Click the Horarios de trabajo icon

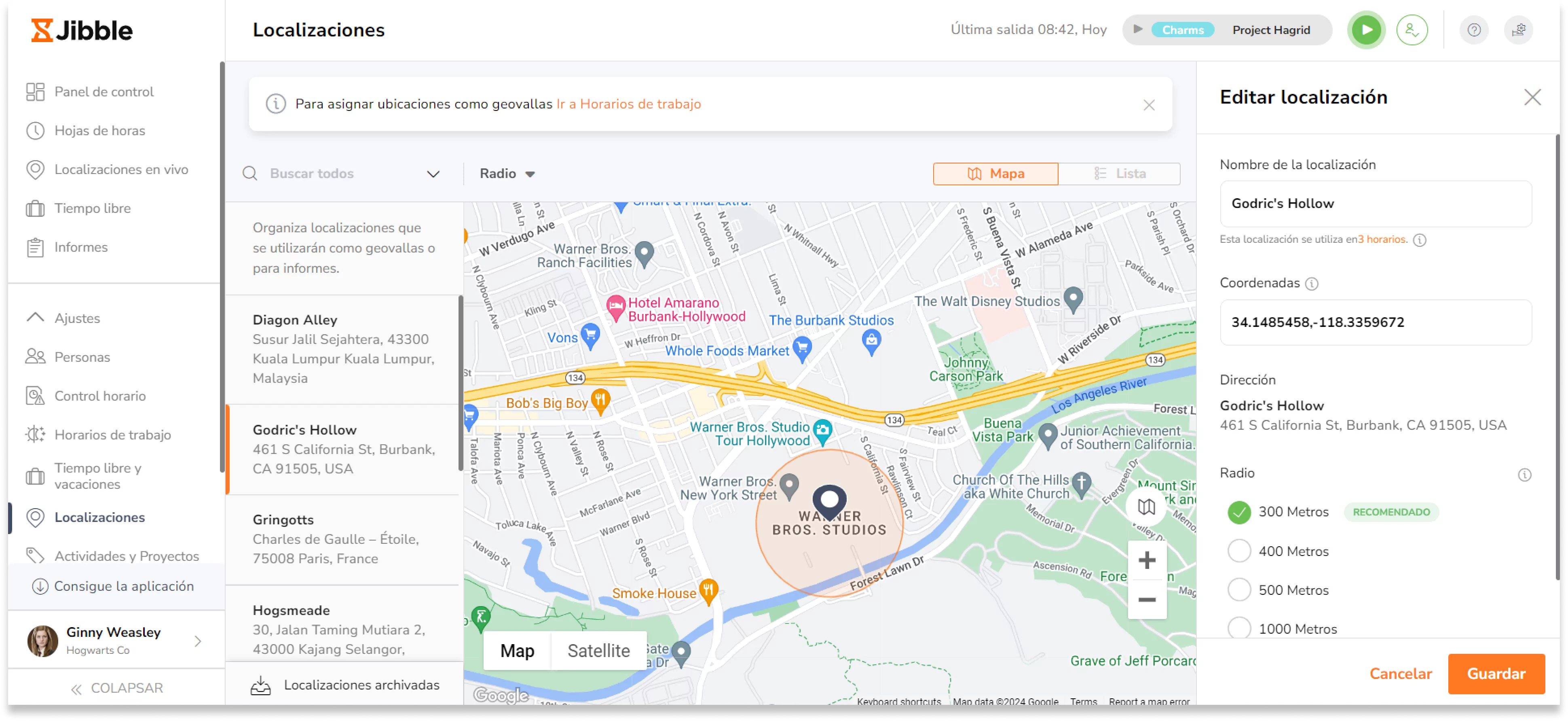(35, 435)
